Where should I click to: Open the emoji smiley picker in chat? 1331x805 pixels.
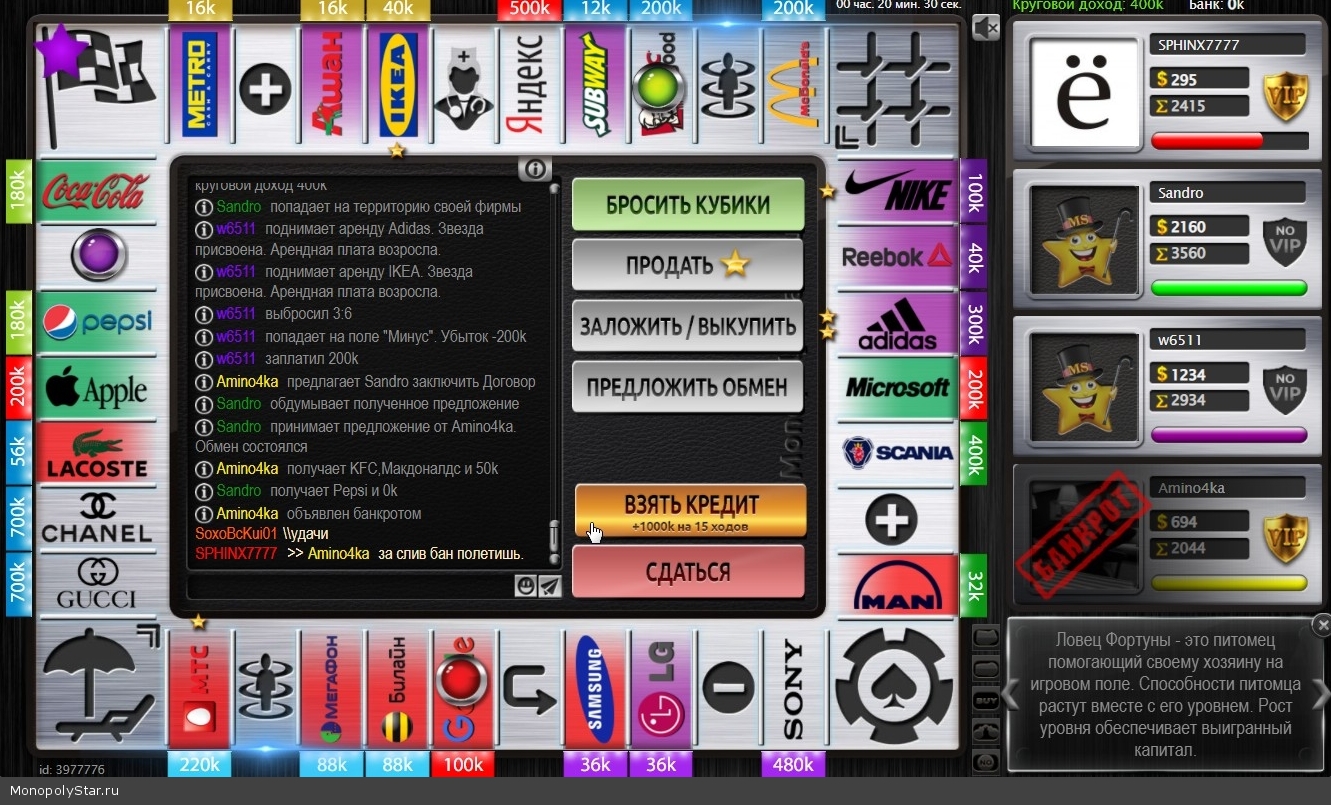click(526, 586)
